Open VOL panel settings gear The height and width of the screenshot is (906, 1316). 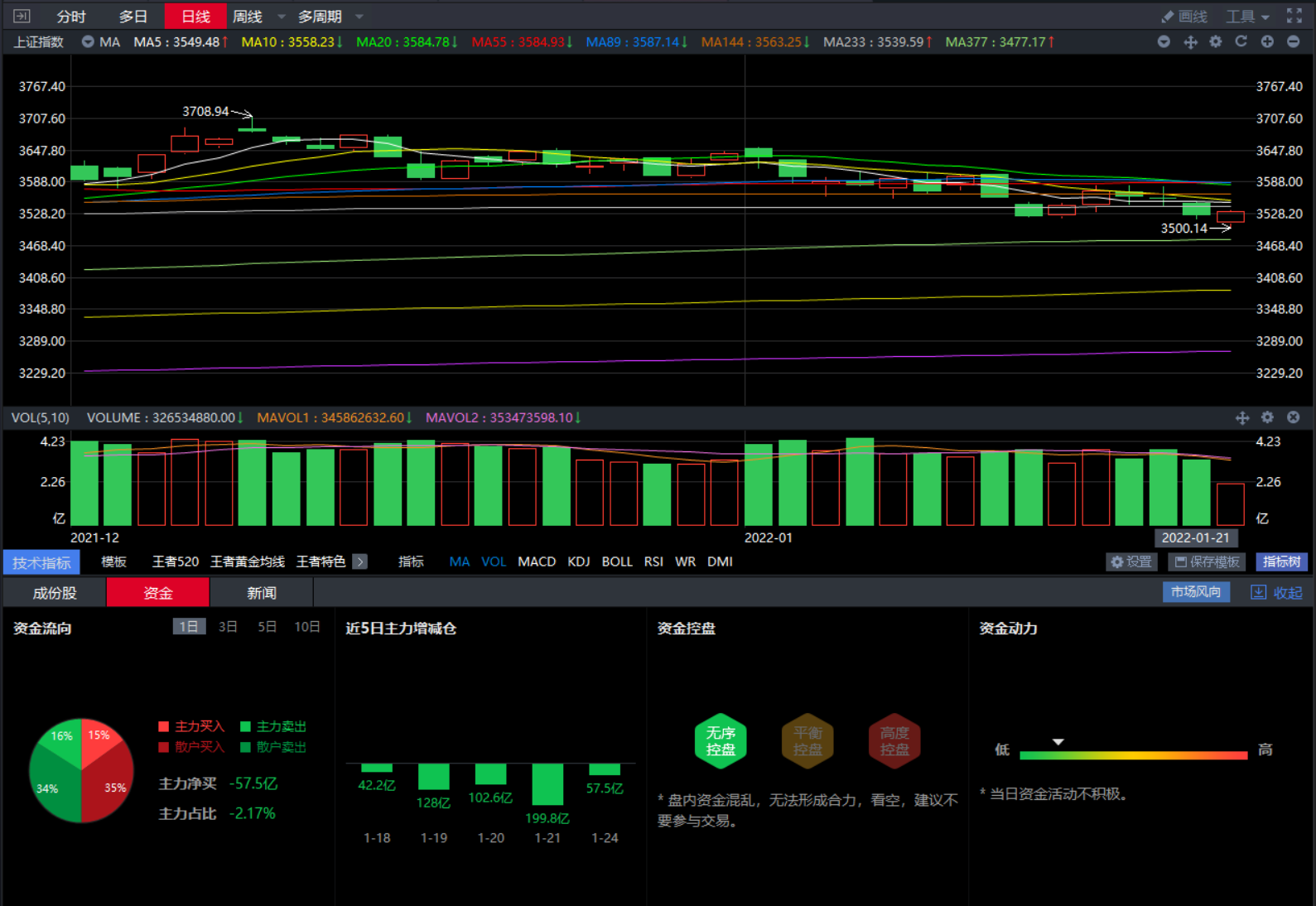tap(1267, 417)
